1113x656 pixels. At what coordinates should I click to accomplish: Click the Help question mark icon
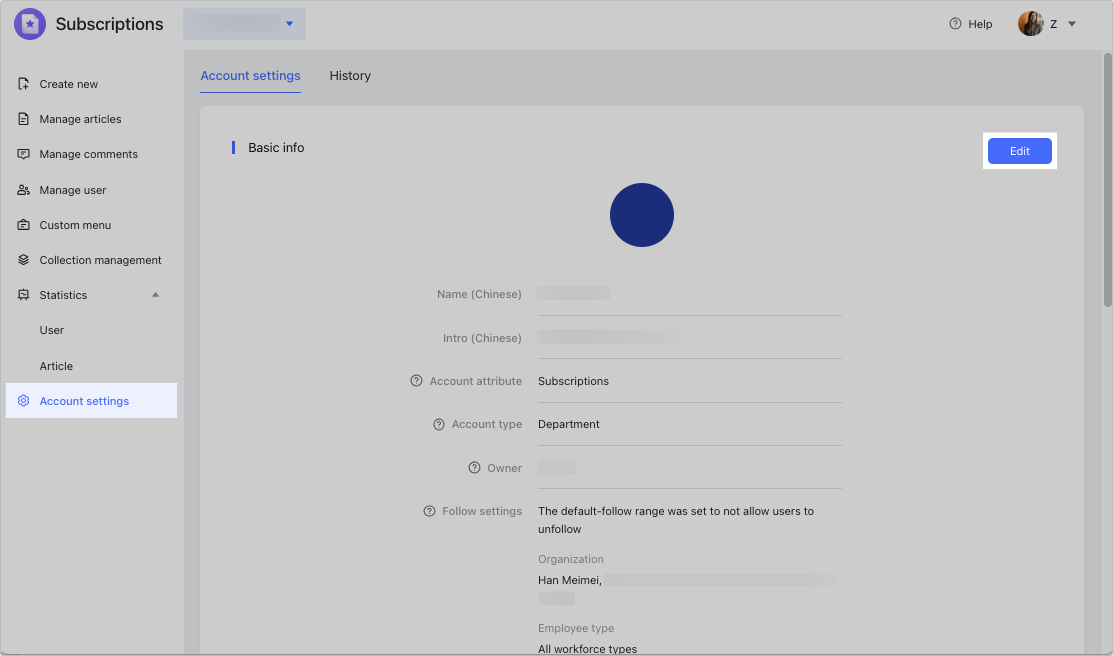[x=955, y=23]
